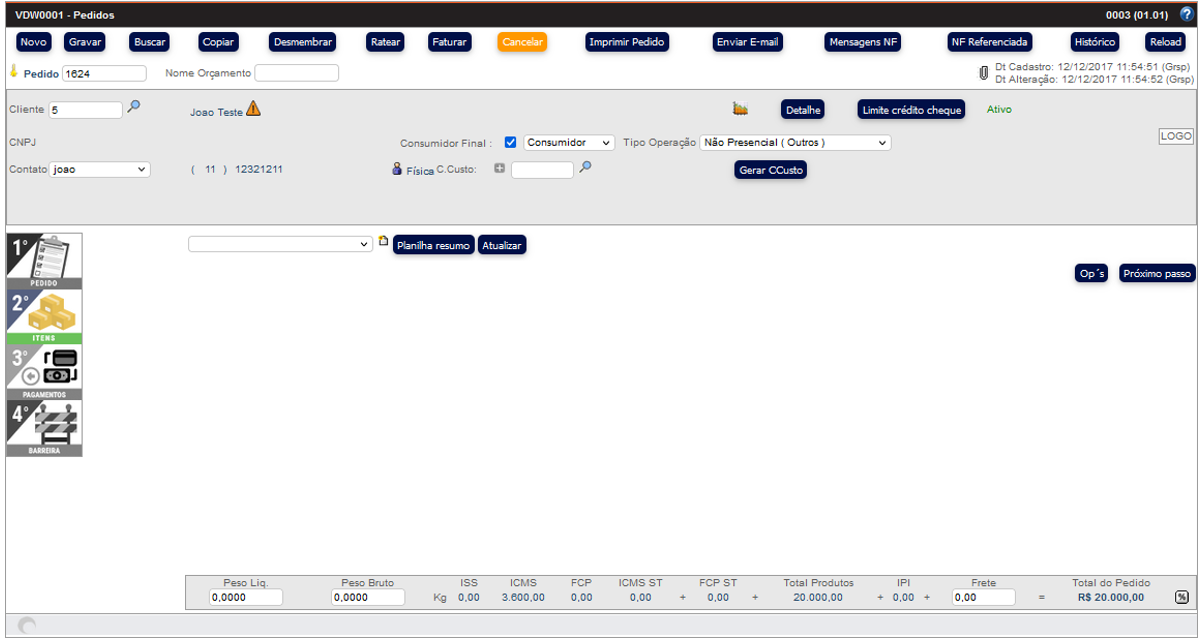This screenshot has width=1199, height=640.
Task: Click the Próximo passo button
Action: [1156, 273]
